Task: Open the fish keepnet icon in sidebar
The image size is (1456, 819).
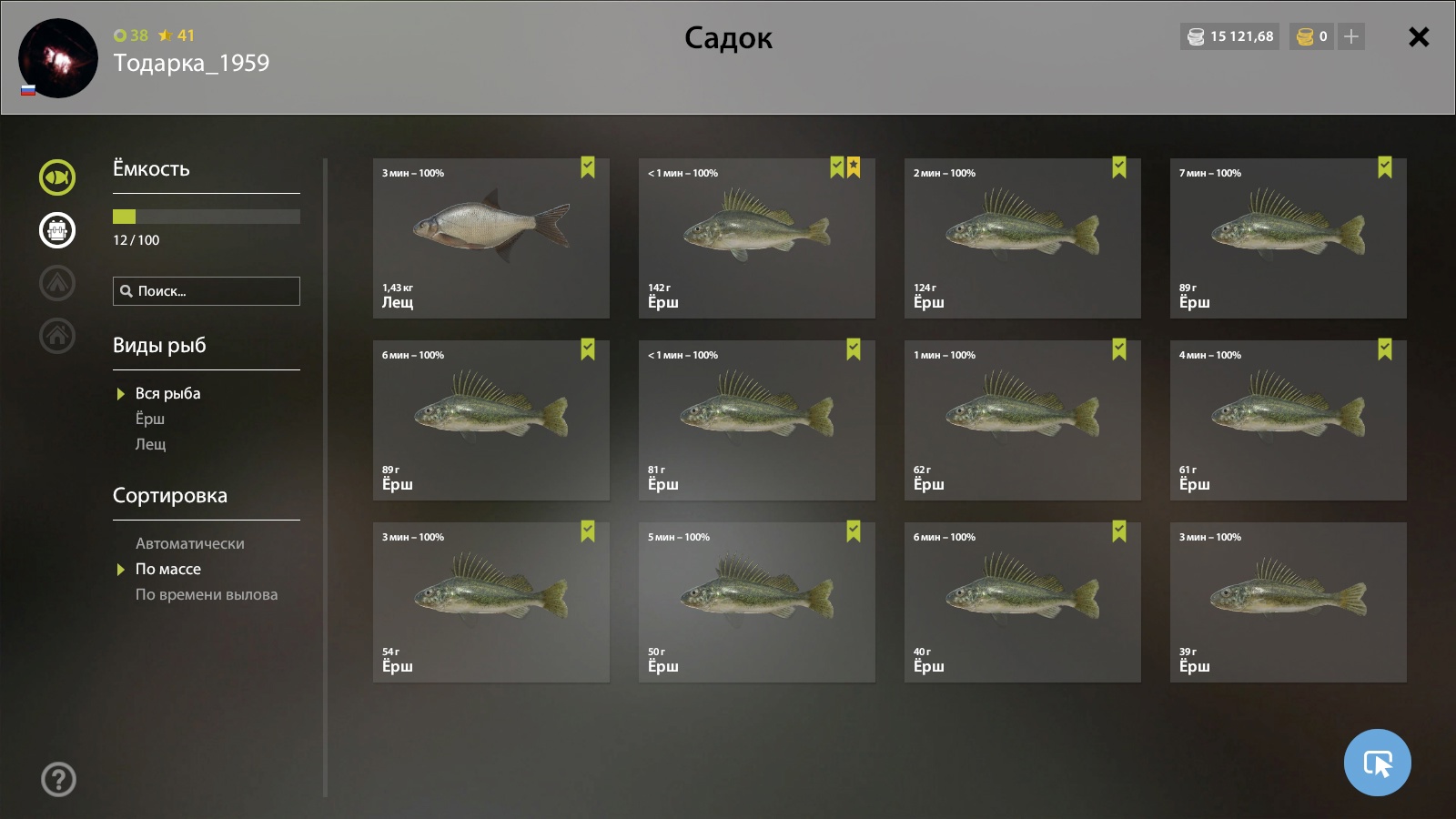Action: 57,177
